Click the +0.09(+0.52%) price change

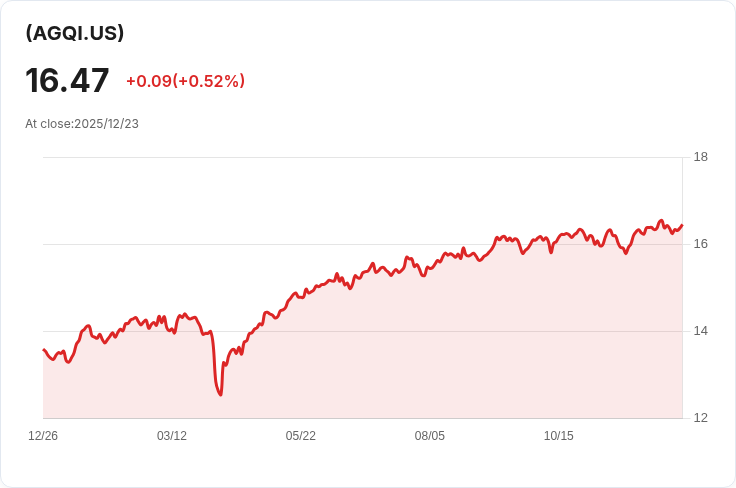pos(185,81)
